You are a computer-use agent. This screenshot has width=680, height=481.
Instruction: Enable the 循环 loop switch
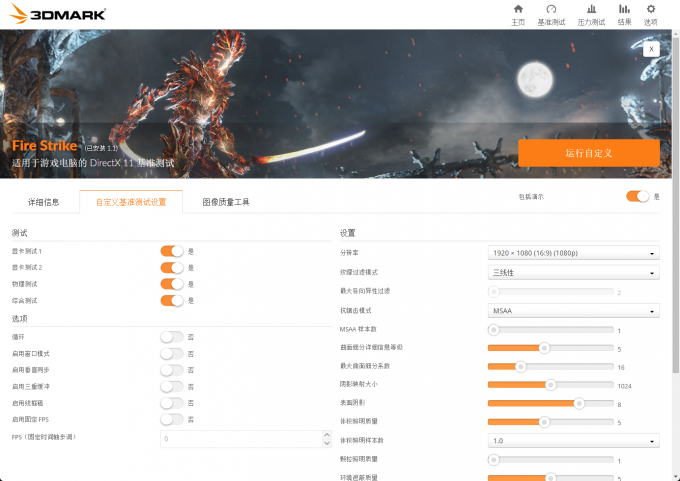172,337
